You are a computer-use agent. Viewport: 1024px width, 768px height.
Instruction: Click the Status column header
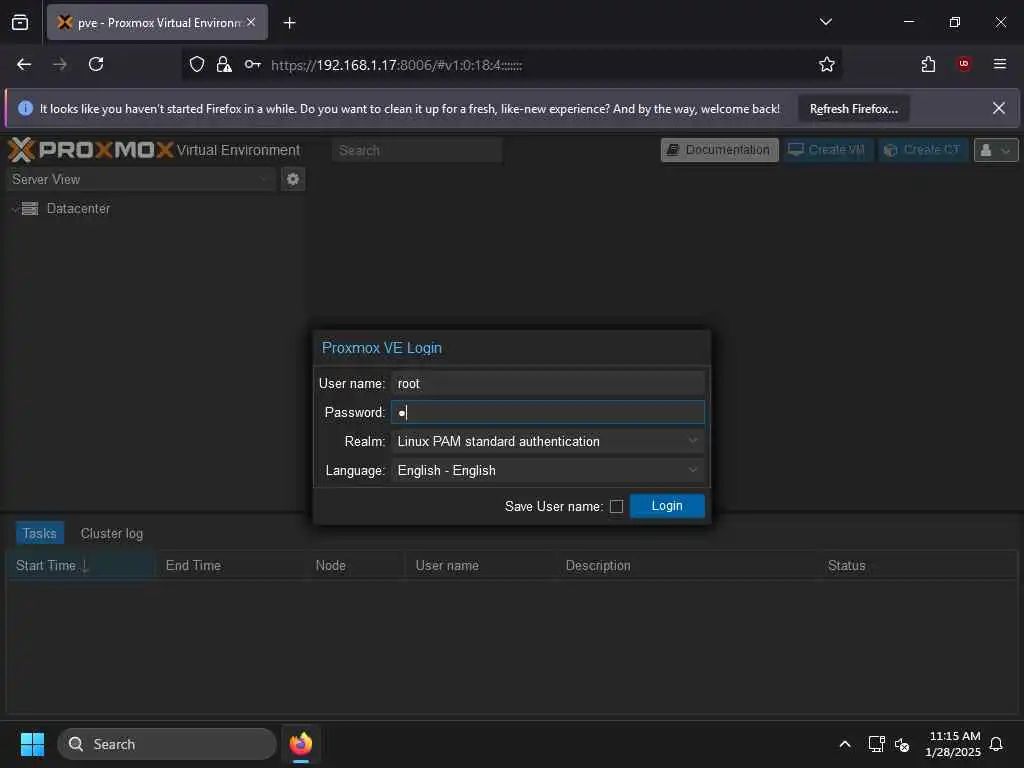(918, 566)
